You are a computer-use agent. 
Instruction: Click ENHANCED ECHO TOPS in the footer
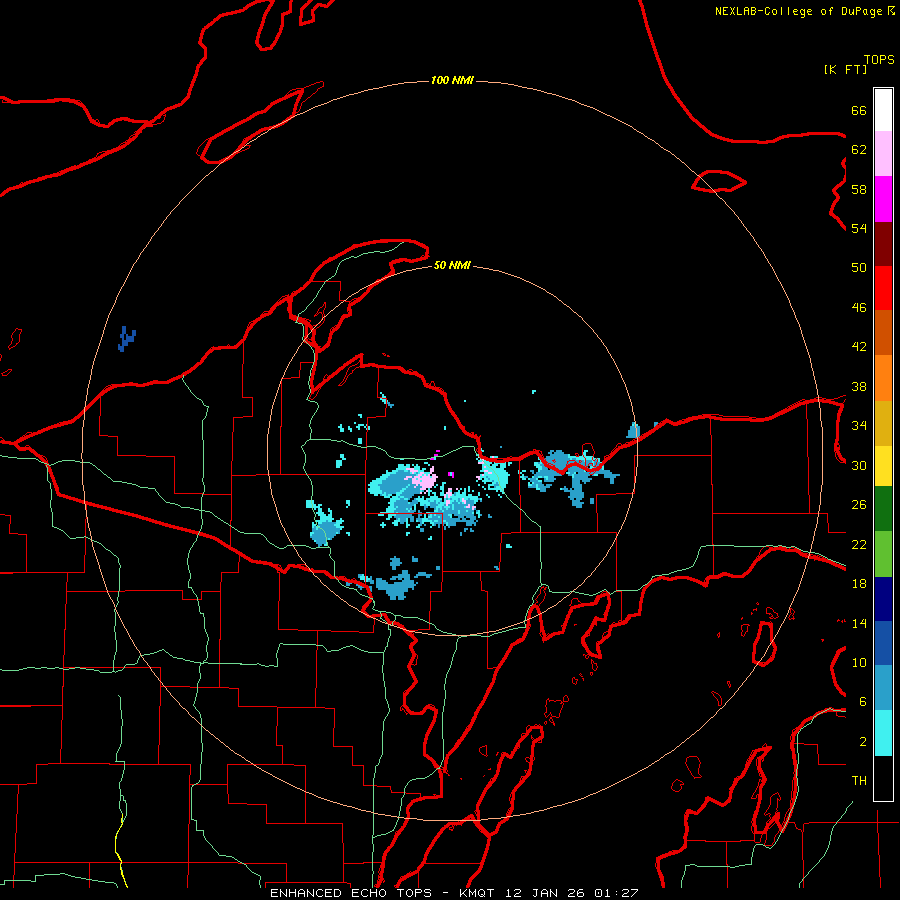tap(351, 893)
